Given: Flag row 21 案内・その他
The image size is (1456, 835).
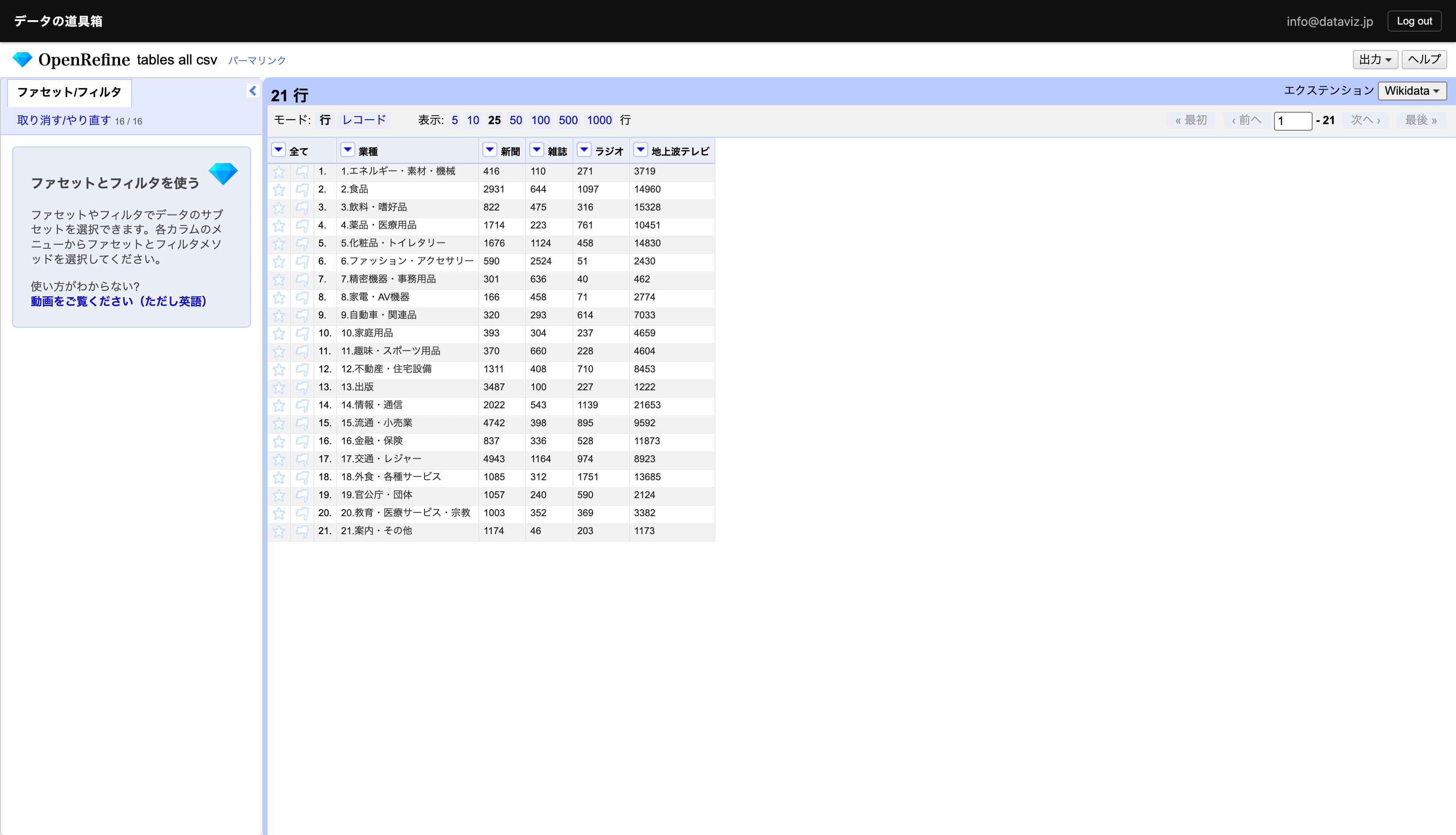Looking at the screenshot, I should click(x=302, y=531).
